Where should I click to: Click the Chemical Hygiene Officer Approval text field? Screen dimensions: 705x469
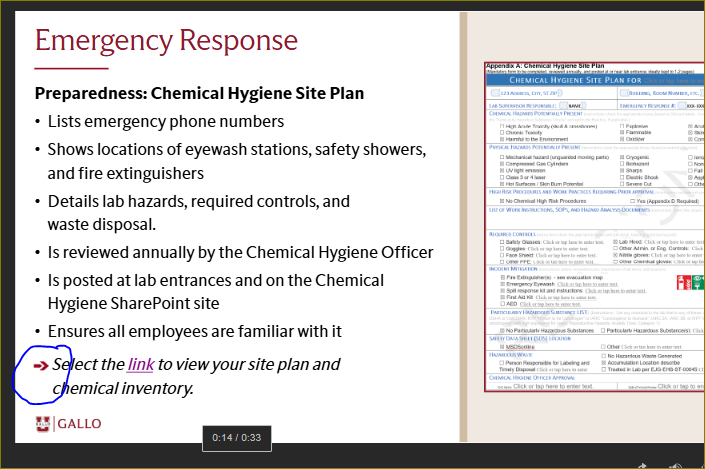[x=554, y=386]
